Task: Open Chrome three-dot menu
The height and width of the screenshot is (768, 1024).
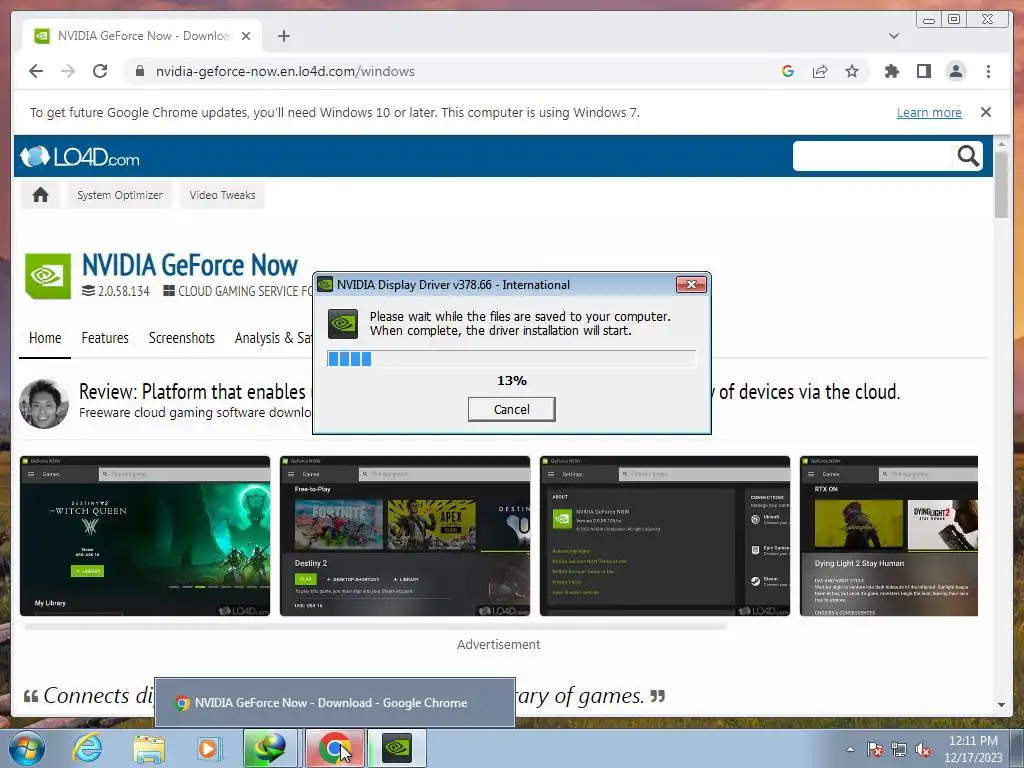Action: pyautogui.click(x=988, y=71)
